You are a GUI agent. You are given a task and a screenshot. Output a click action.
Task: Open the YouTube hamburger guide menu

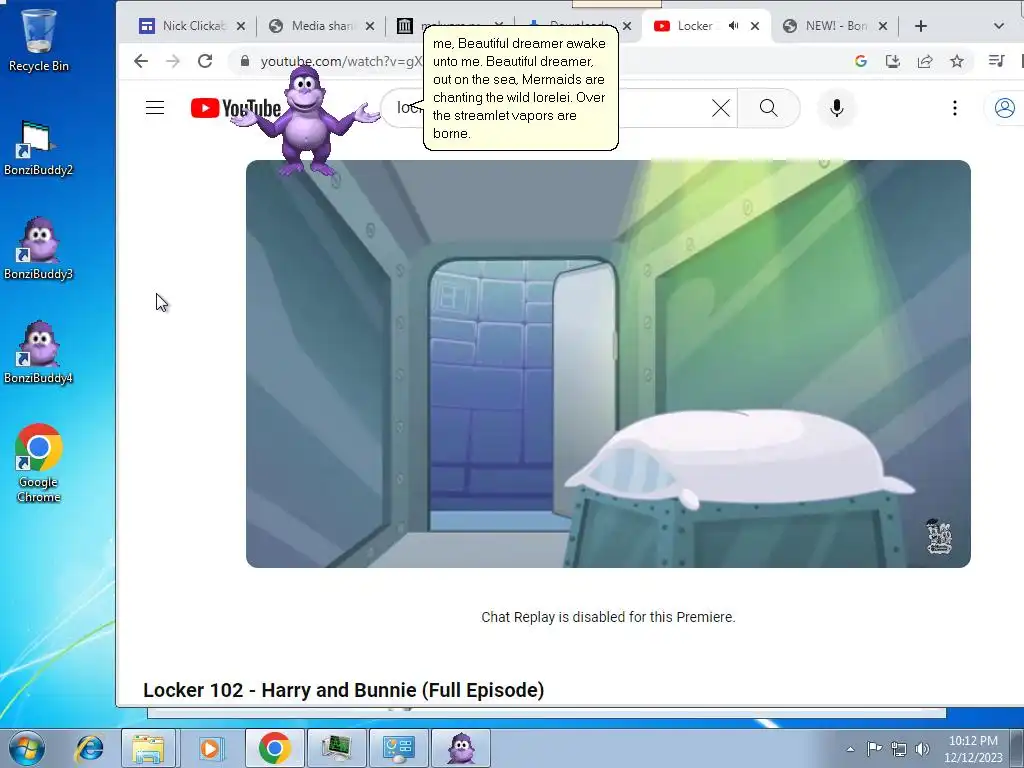(155, 108)
